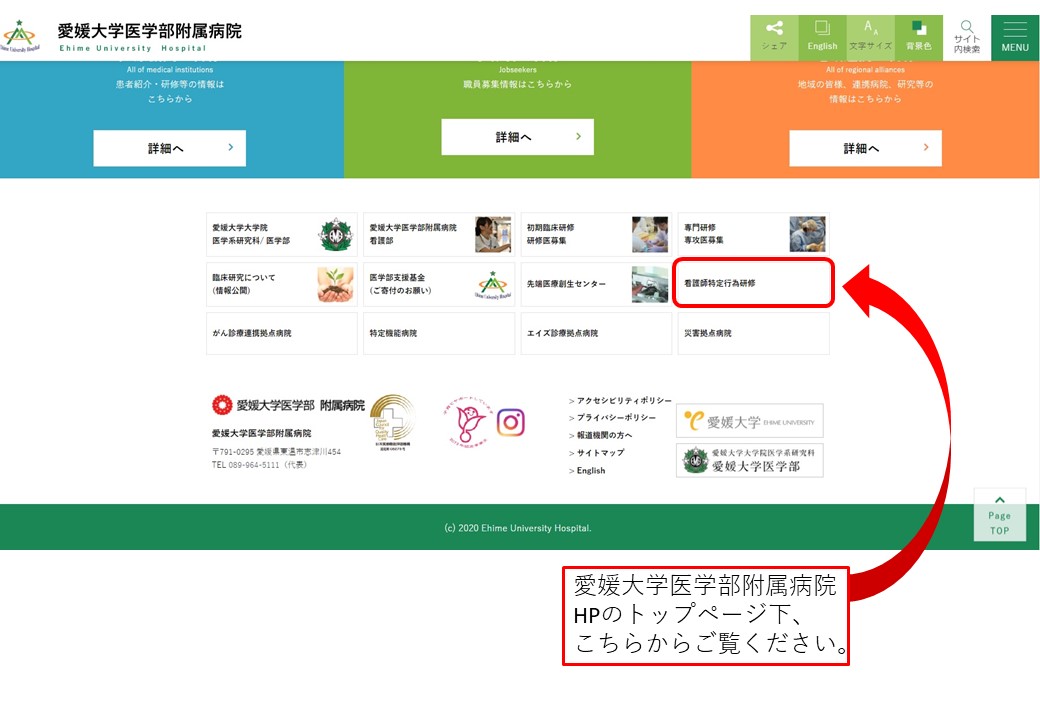Open 特定機能病院 banner

[x=439, y=333]
